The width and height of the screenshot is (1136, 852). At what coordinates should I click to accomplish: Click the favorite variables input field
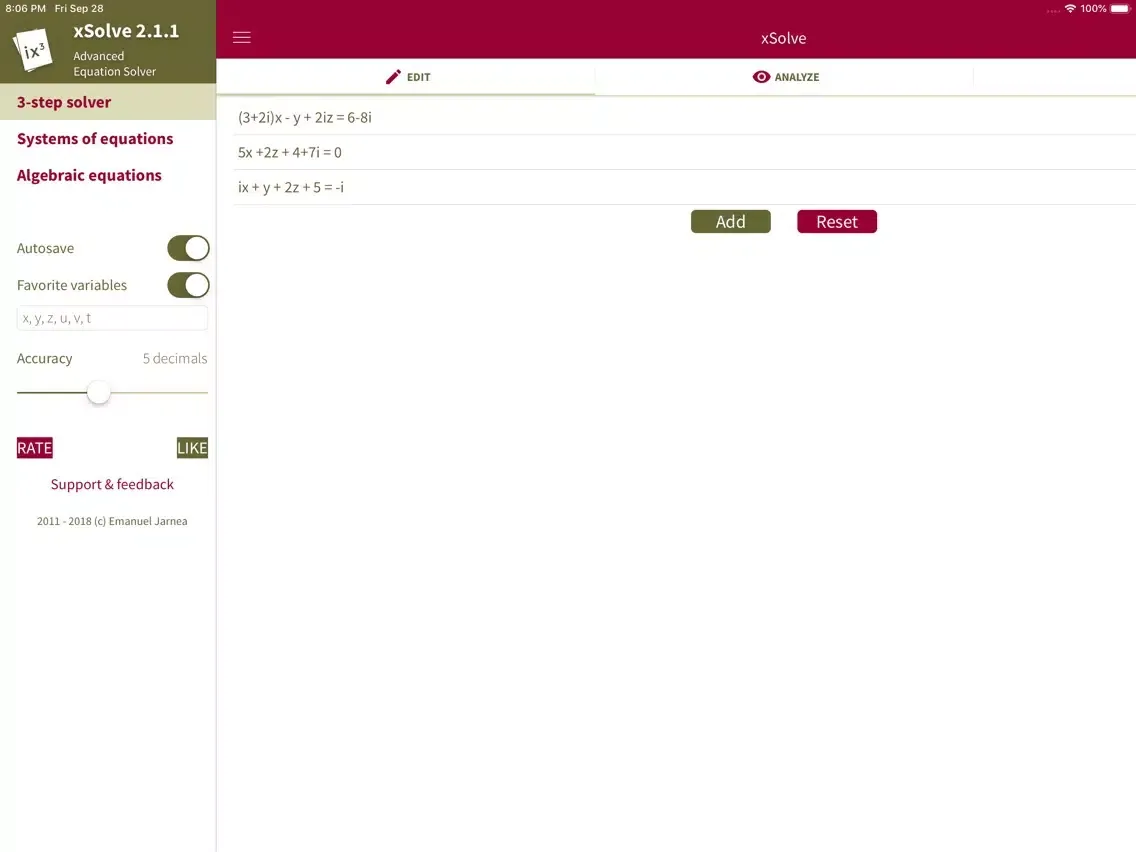(112, 318)
